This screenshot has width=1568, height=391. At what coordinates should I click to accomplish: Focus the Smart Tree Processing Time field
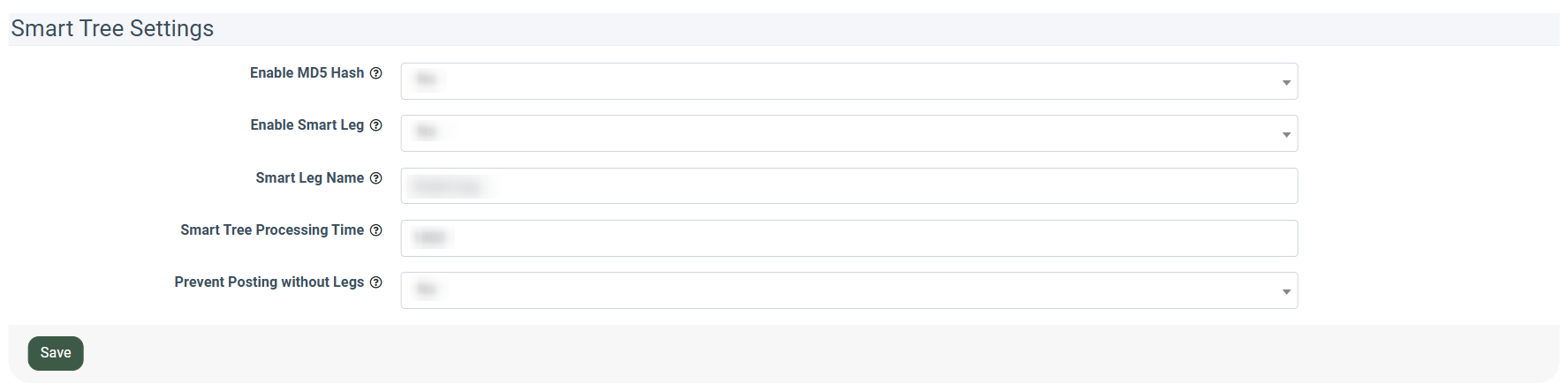click(849, 238)
